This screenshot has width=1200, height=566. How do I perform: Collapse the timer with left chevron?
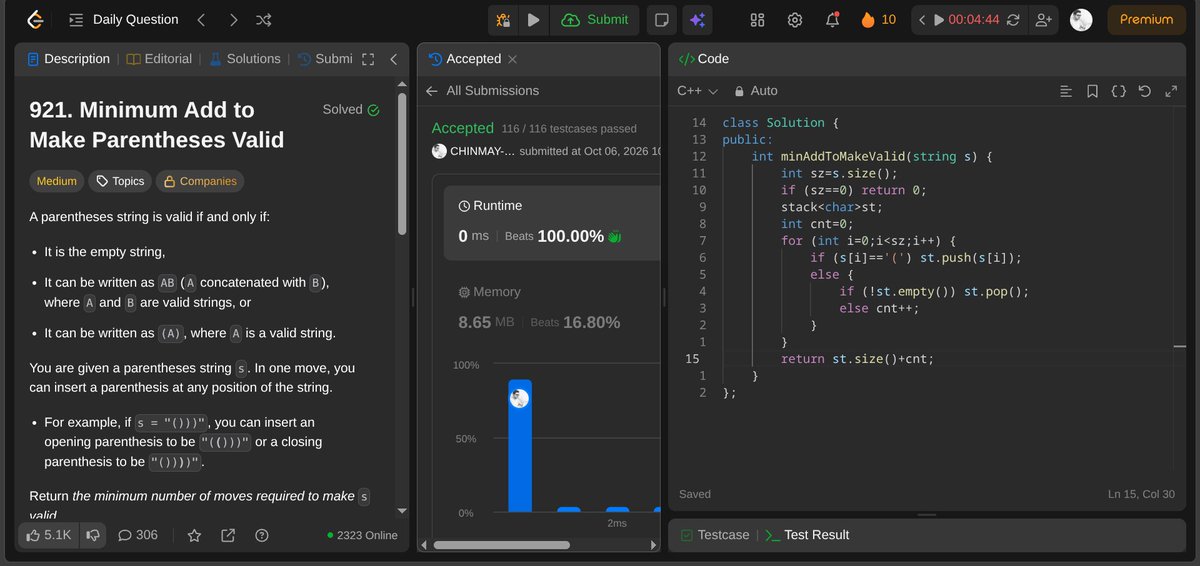point(922,19)
